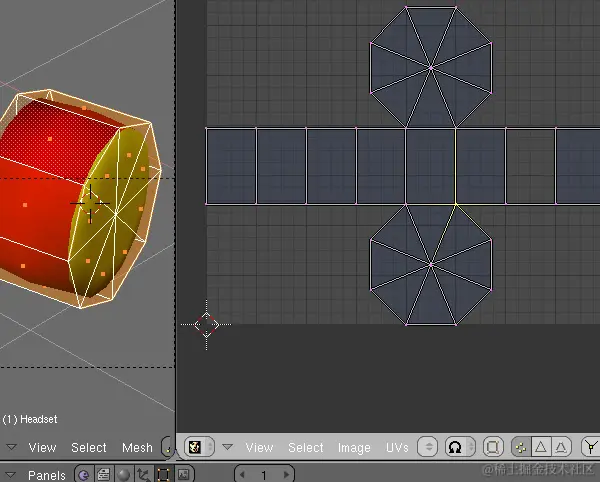Click the sticky UV selection icon
This screenshot has width=600, height=482.
click(591, 447)
